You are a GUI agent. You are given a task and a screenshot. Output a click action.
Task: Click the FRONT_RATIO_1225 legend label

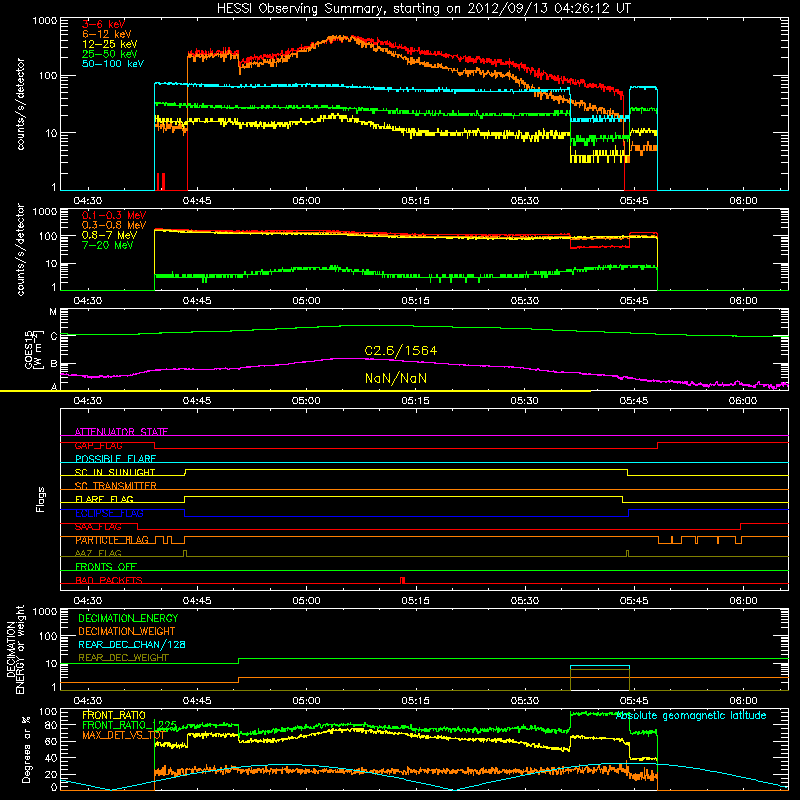click(130, 725)
